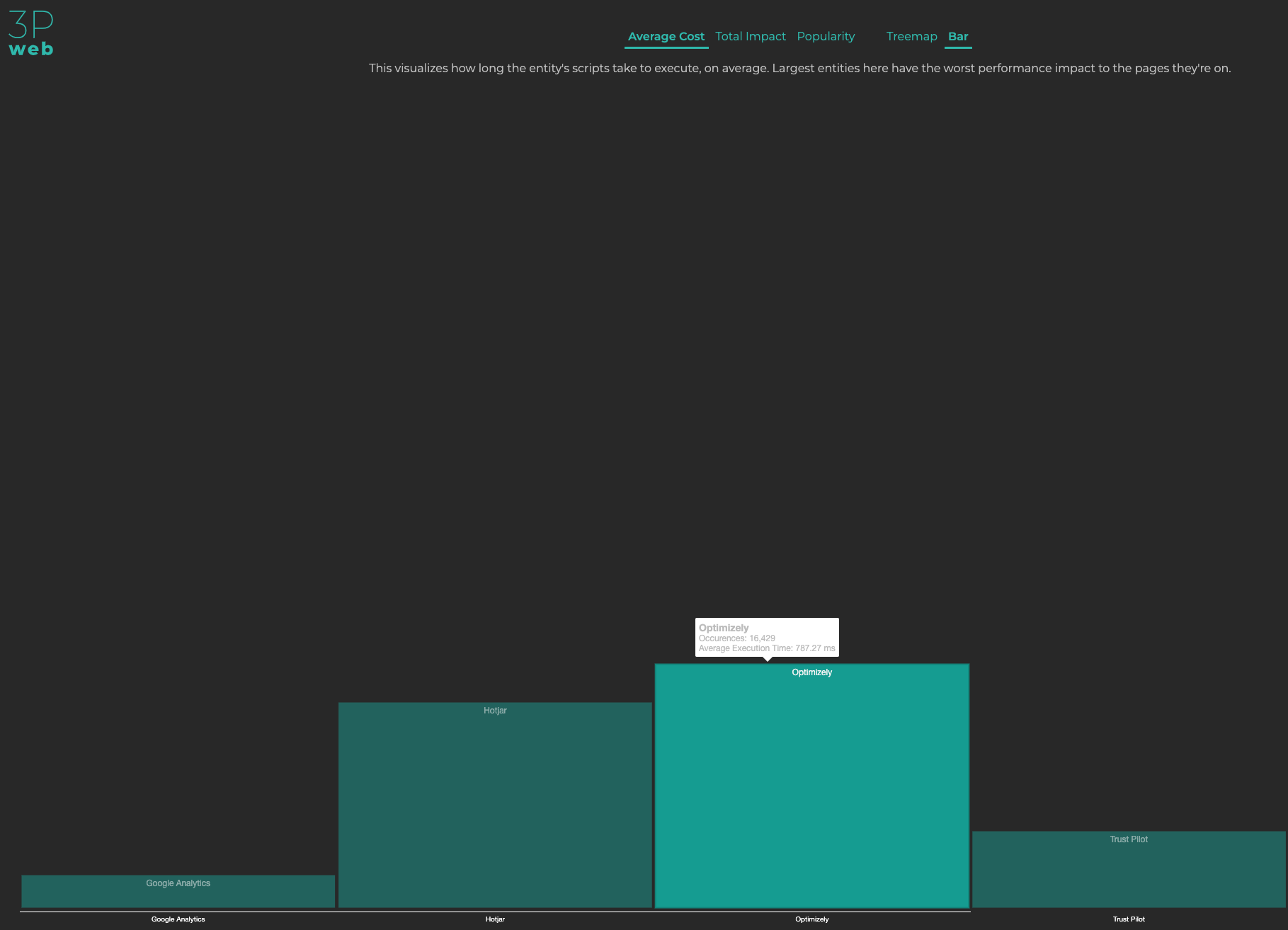The image size is (1288, 930).
Task: Select the Average Cost tab
Action: pos(666,37)
